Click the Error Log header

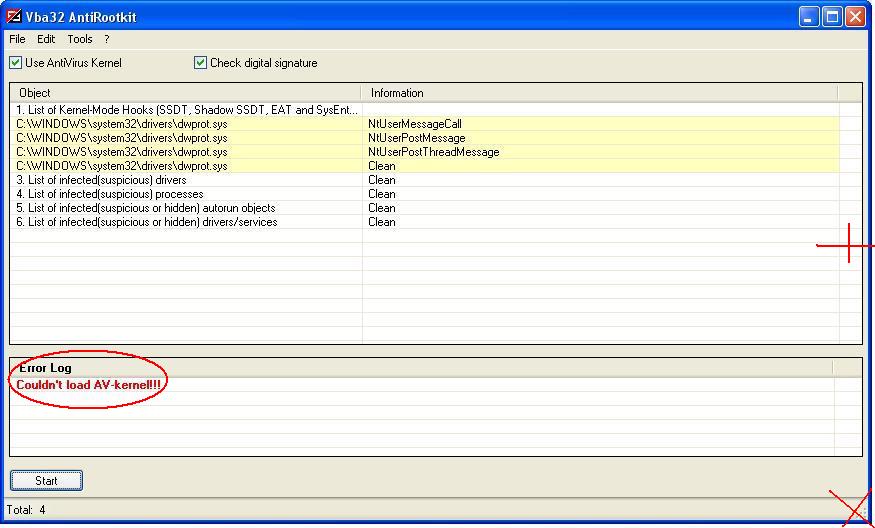click(x=46, y=368)
